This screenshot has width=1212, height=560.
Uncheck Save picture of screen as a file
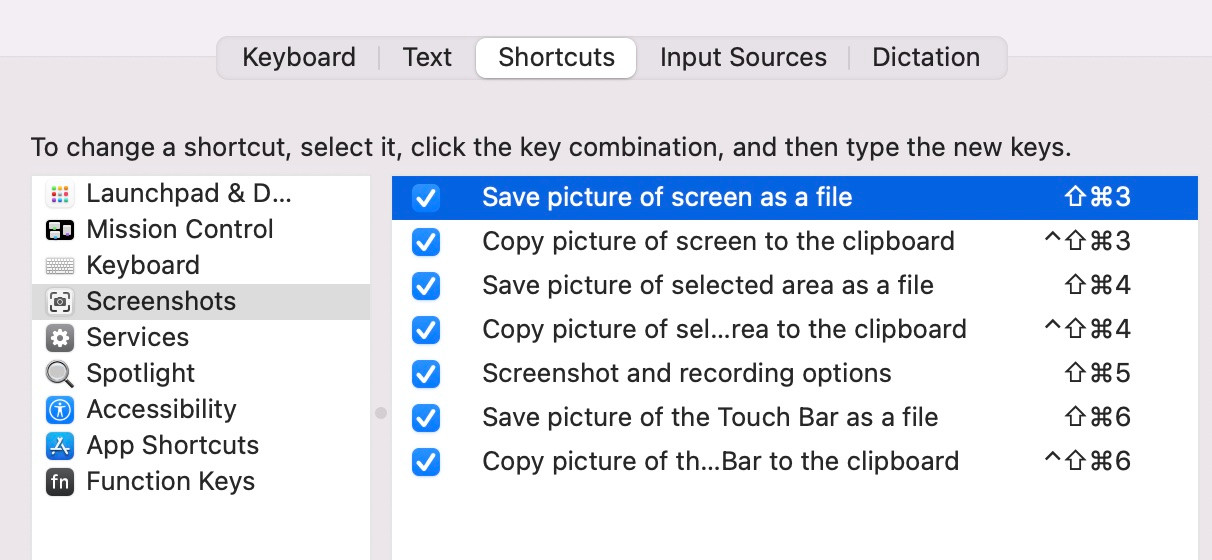click(x=426, y=198)
